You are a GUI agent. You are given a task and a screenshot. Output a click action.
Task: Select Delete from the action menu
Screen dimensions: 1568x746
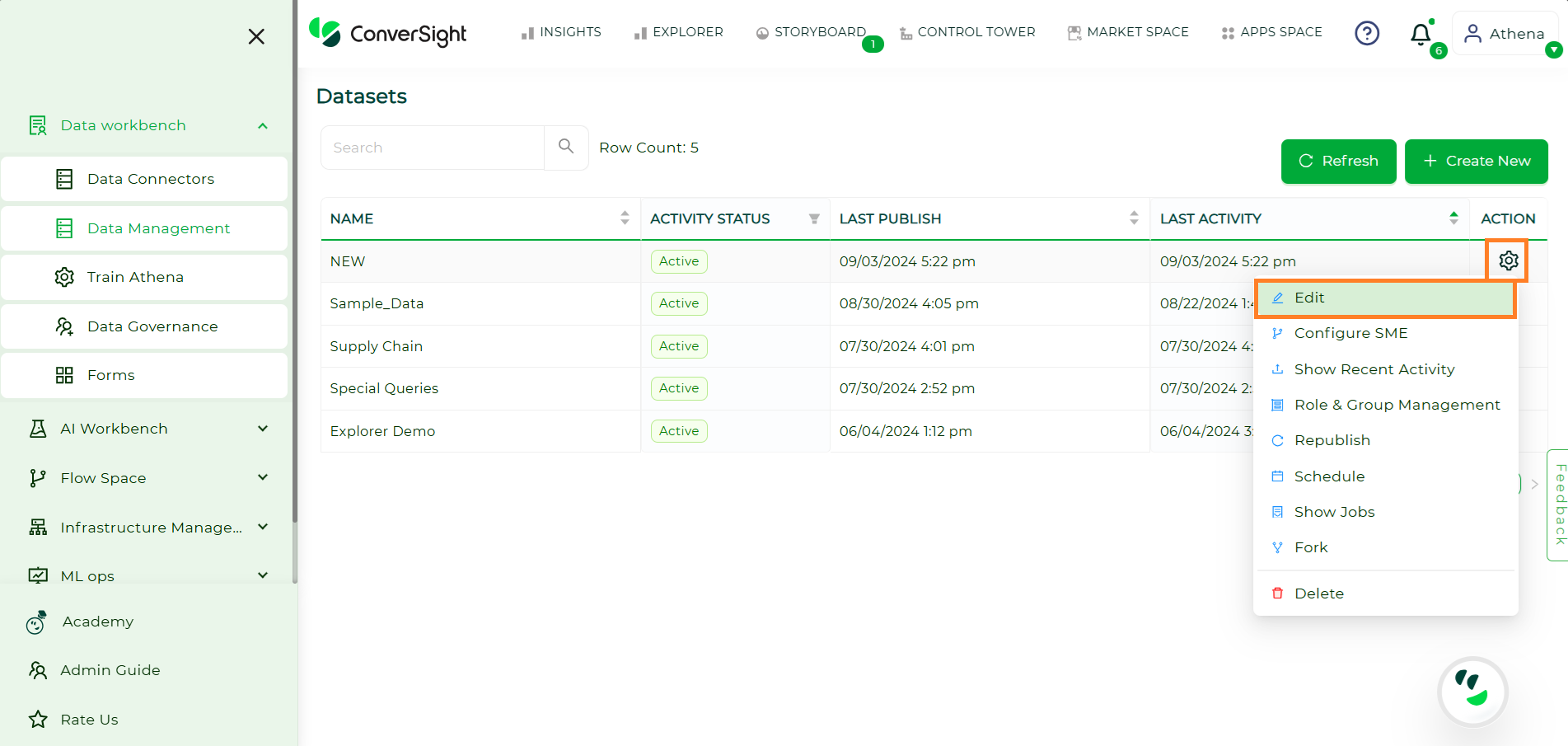[x=1318, y=594]
